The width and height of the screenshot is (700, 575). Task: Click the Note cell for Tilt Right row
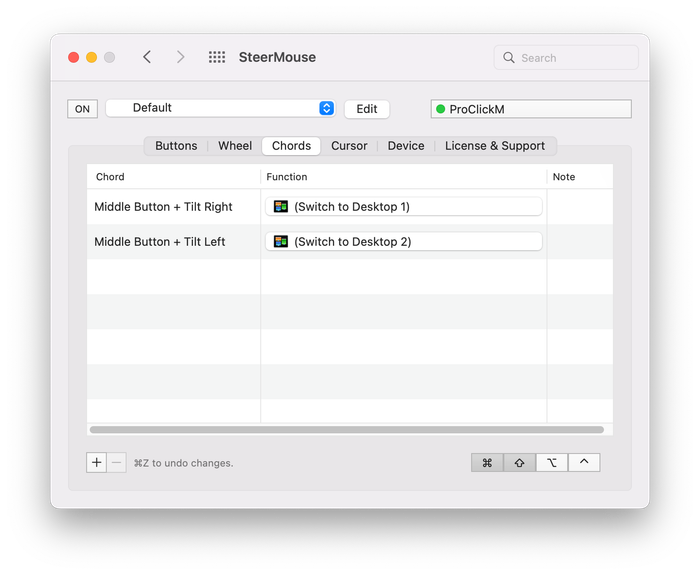[x=580, y=206]
